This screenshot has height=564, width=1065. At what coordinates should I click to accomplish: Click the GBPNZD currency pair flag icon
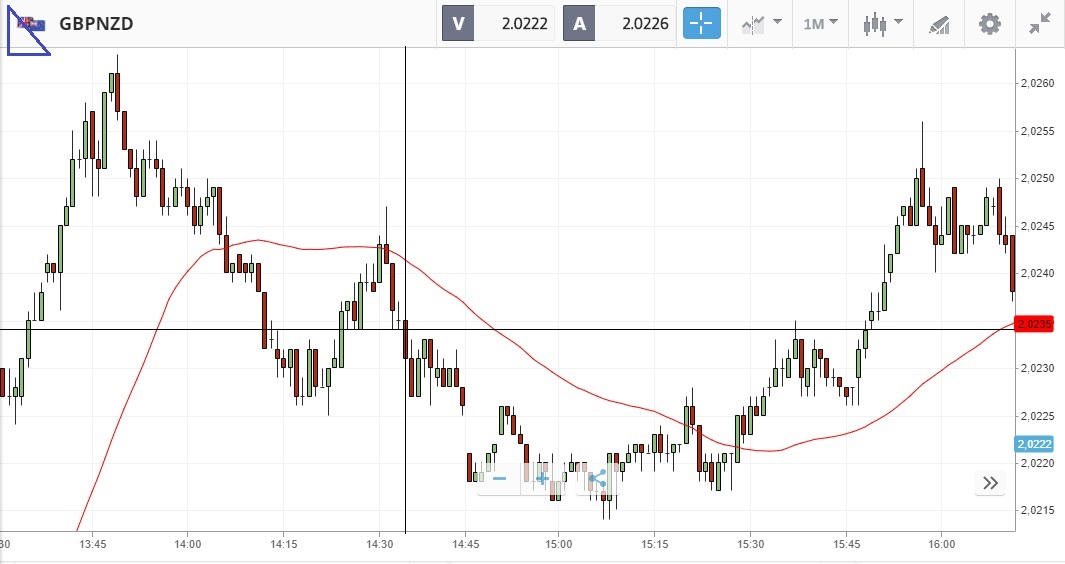click(30, 23)
